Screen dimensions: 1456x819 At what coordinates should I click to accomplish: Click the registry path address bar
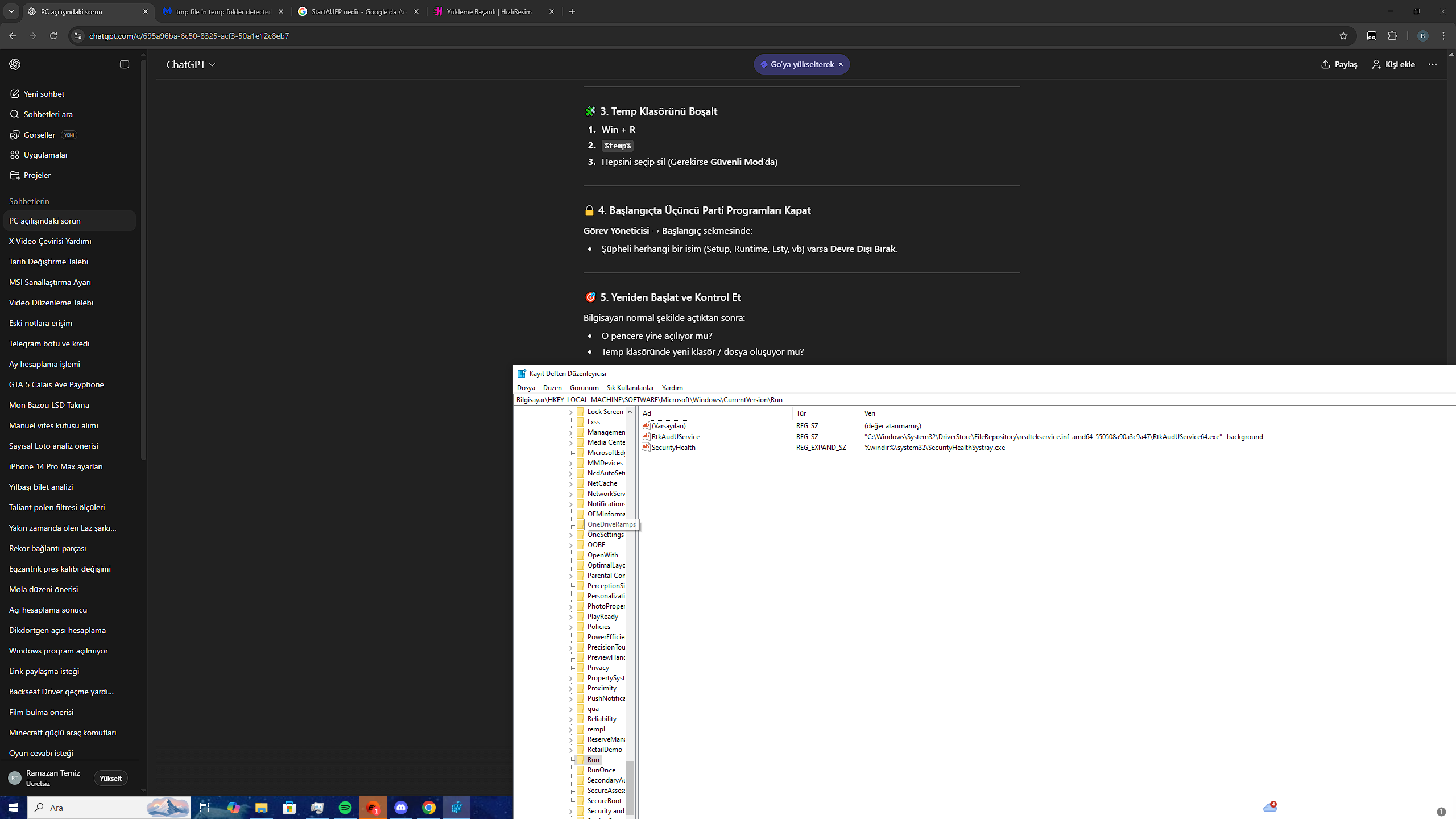tap(984, 400)
